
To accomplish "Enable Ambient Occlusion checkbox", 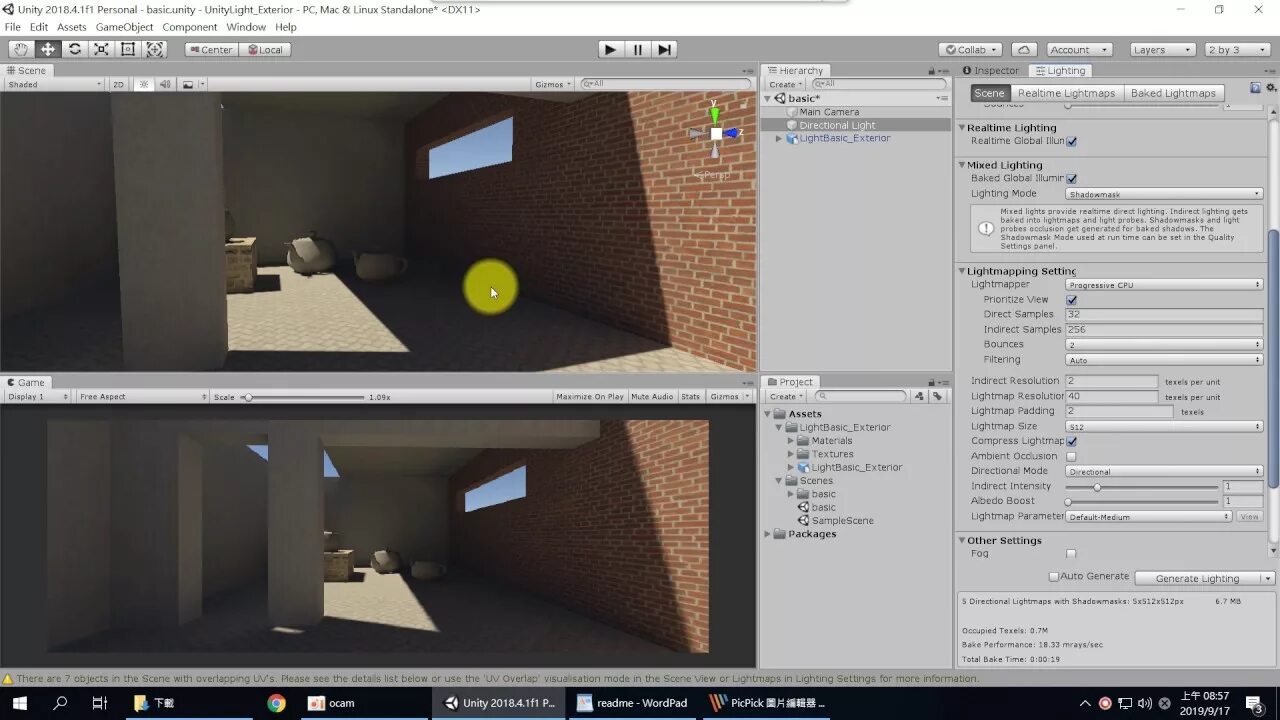I will click(x=1071, y=456).
